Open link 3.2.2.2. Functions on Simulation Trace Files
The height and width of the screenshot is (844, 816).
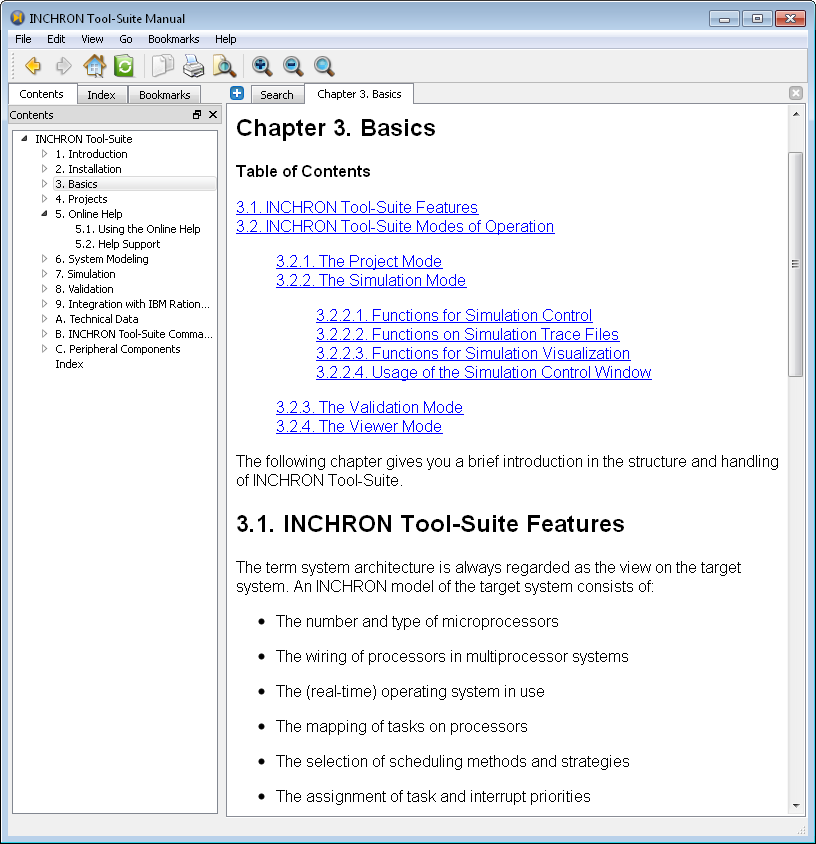click(467, 334)
